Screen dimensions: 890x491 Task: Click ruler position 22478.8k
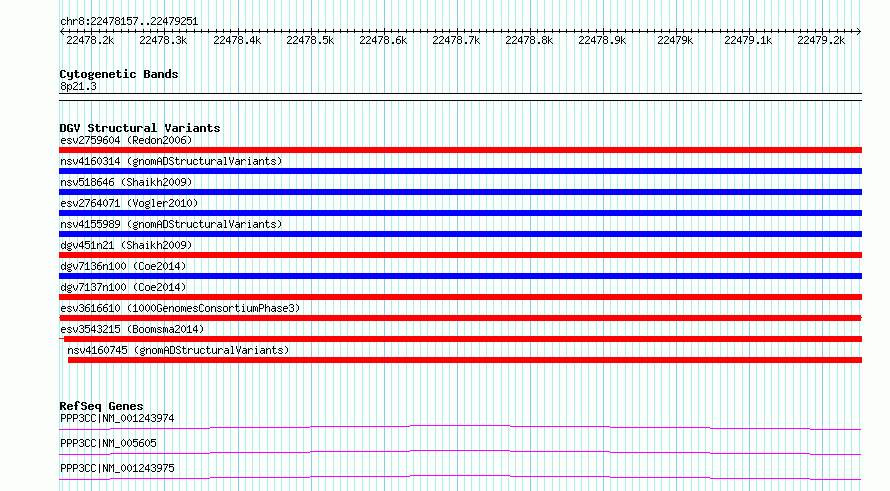529,40
